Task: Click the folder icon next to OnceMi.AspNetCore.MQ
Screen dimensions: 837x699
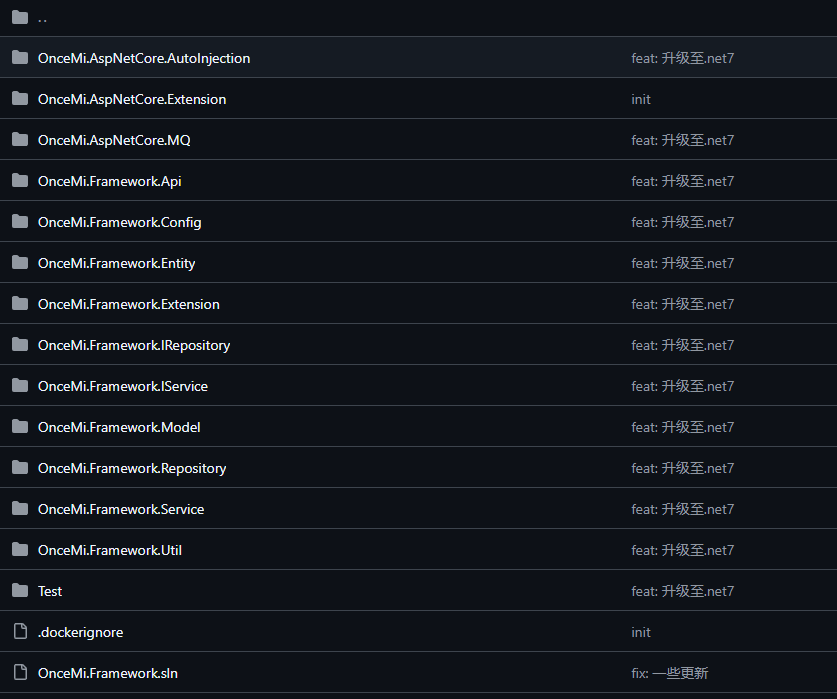Action: click(20, 140)
